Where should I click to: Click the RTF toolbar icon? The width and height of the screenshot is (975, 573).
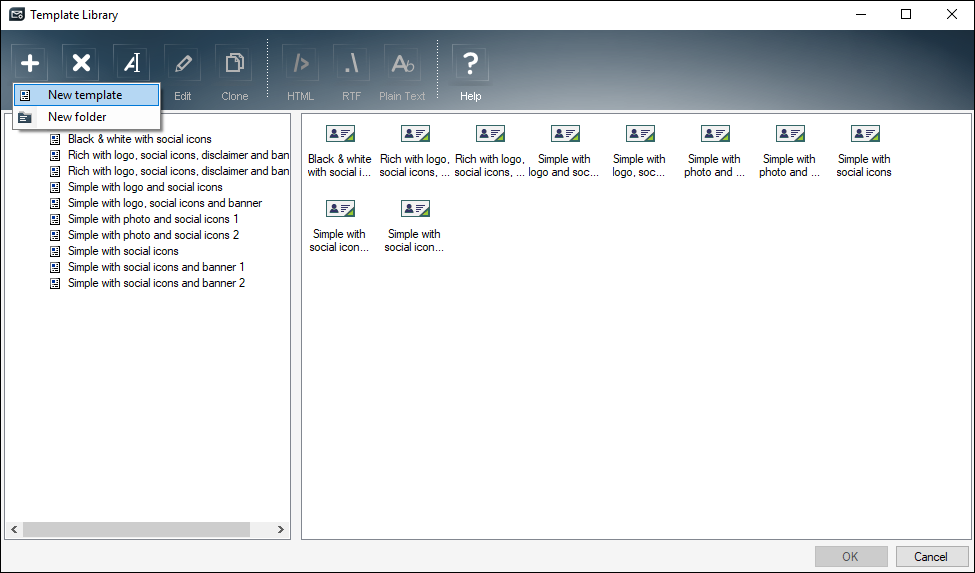click(x=351, y=63)
